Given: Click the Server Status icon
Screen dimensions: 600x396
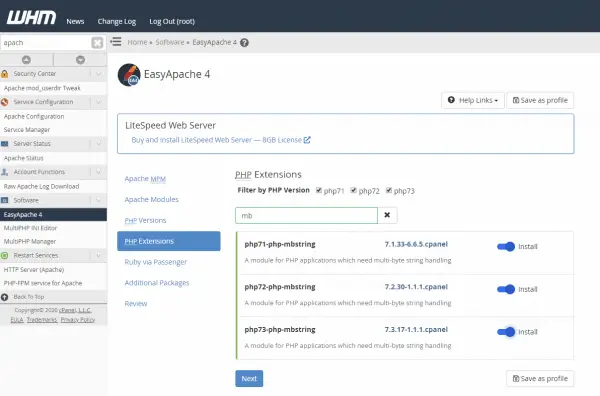Looking at the screenshot, I should tap(5, 144).
